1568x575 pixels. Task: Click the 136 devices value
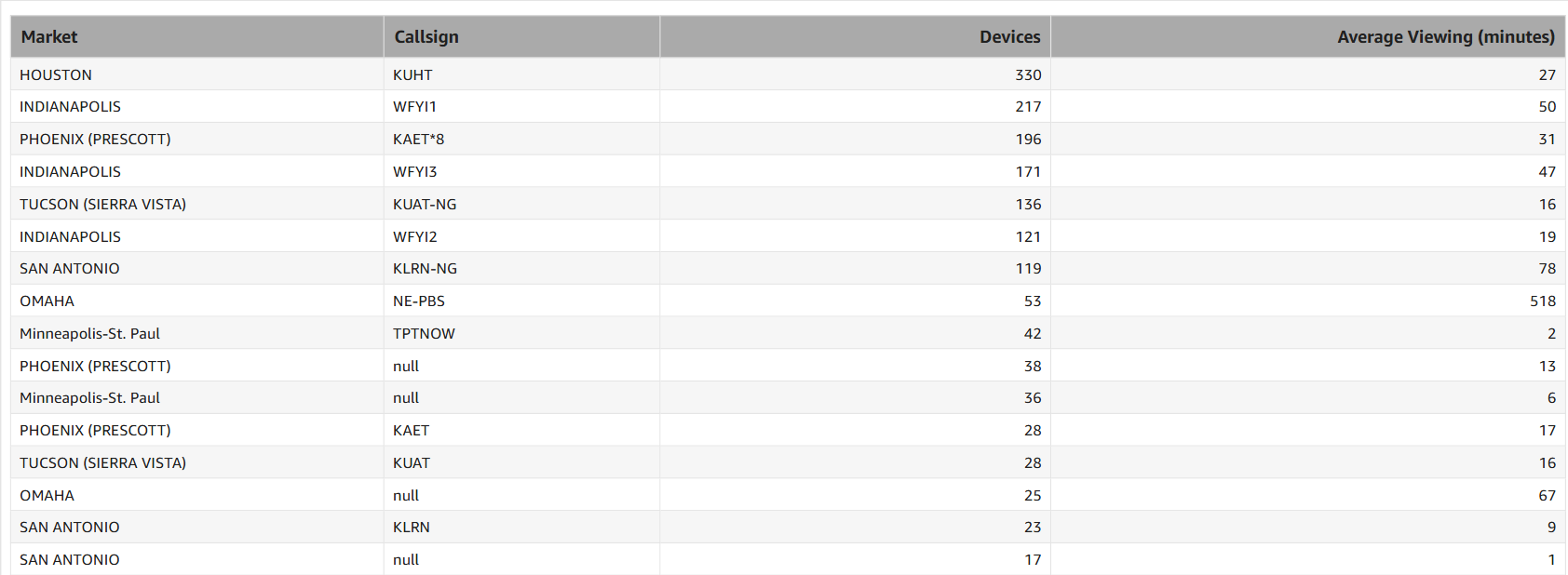(1028, 204)
